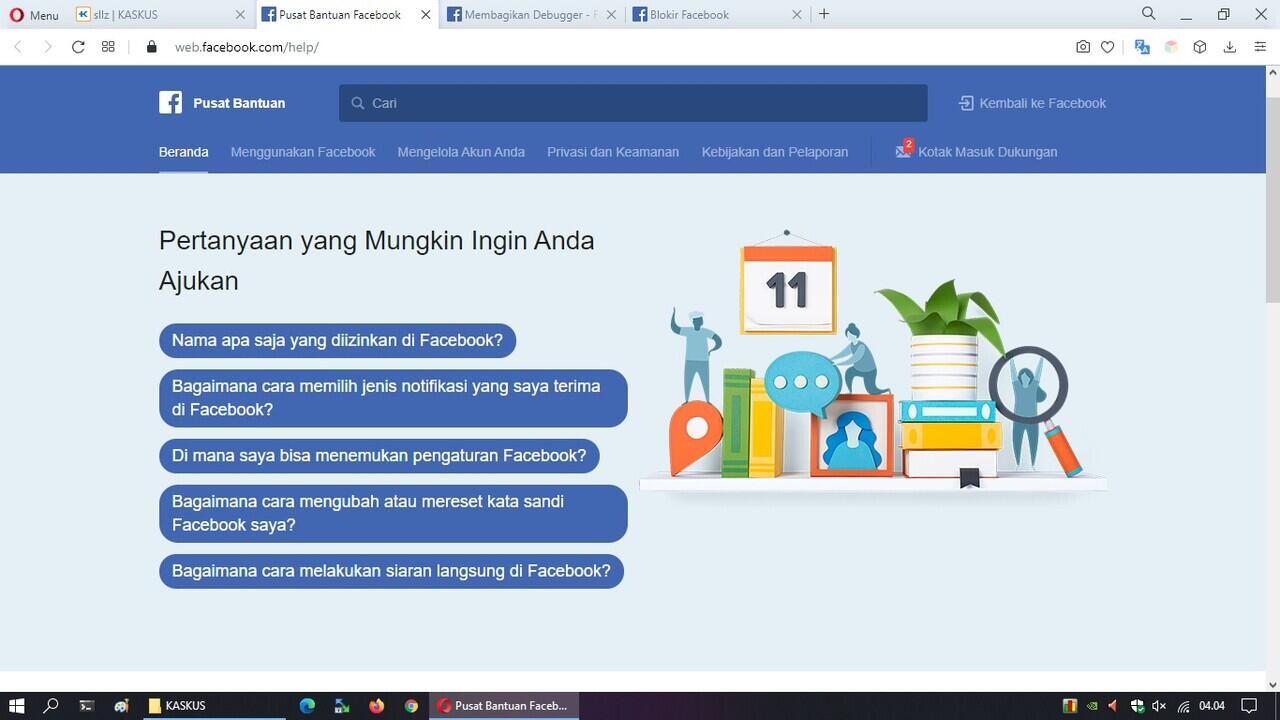Reload the page with the refresh icon
The width and height of the screenshot is (1280, 720).
click(78, 47)
